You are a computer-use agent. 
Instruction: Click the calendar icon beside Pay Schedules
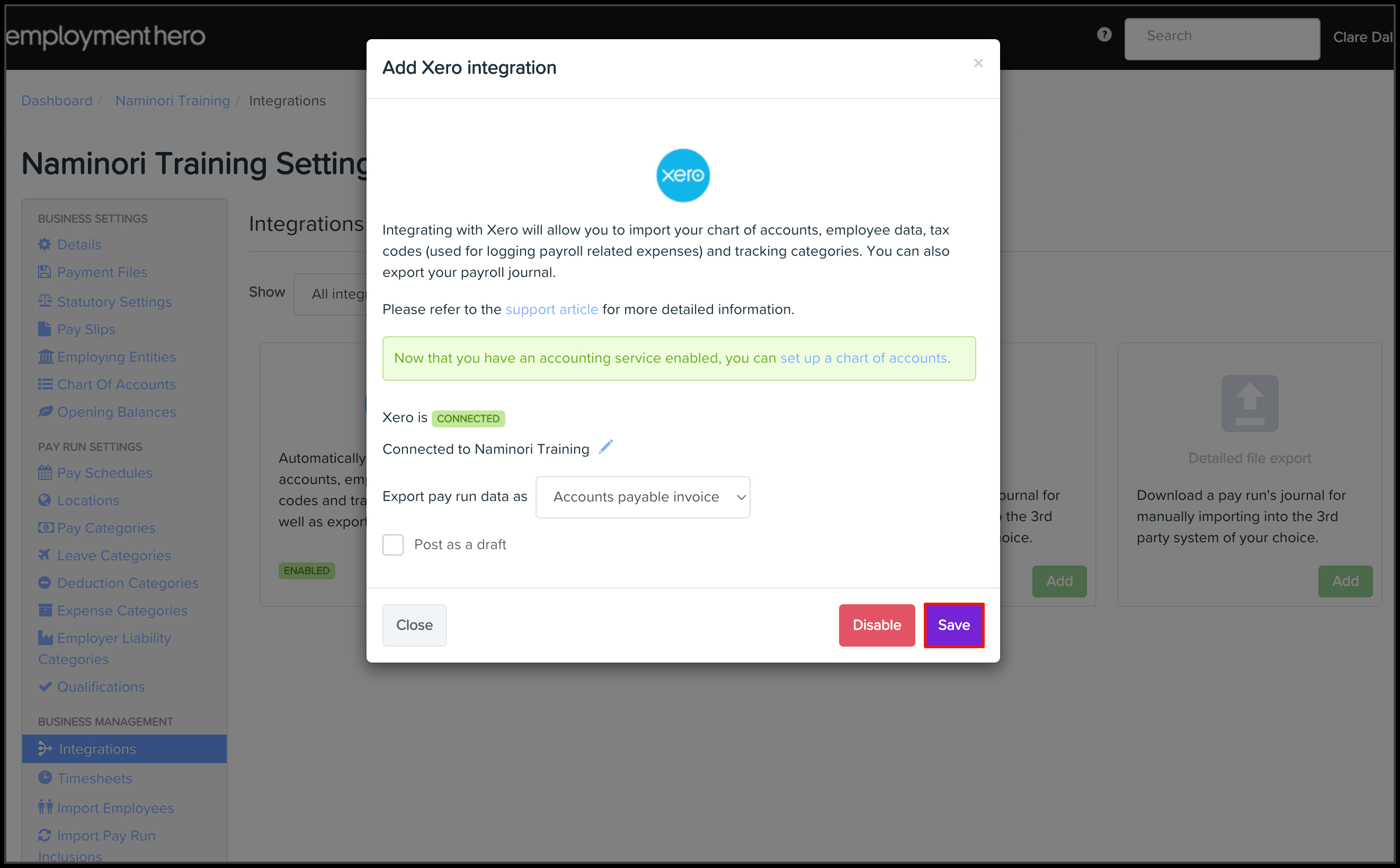[x=44, y=473]
